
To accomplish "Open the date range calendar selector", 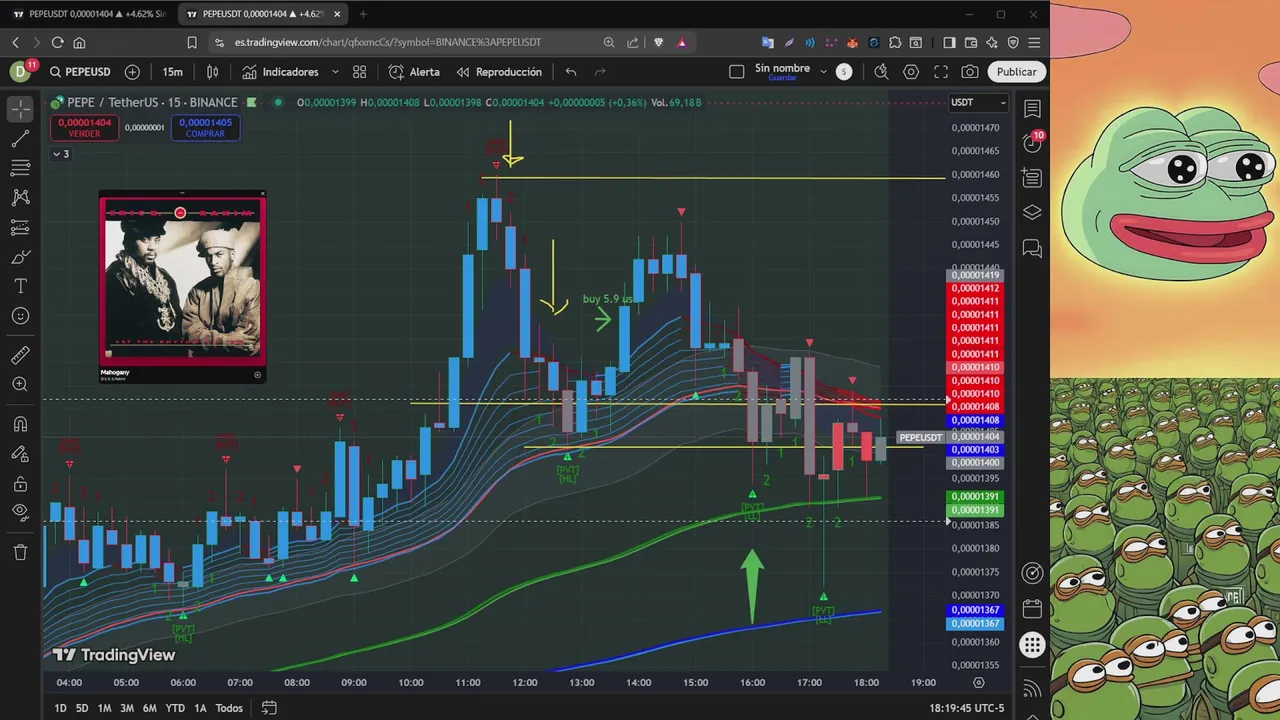I will pyautogui.click(x=269, y=708).
